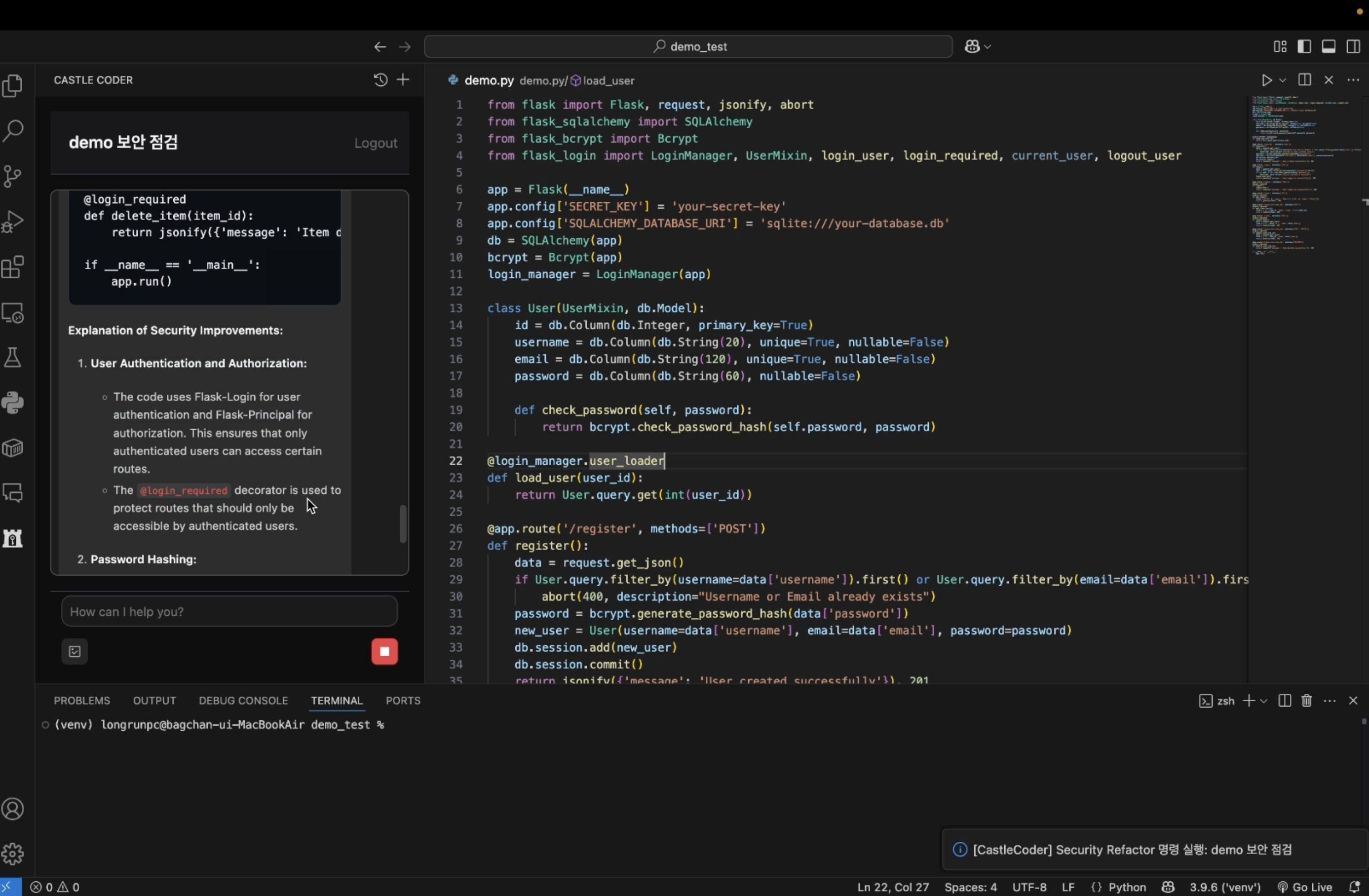Expand the run Python file dropdown arrow
Viewport: 1369px width, 896px height.
[1282, 80]
